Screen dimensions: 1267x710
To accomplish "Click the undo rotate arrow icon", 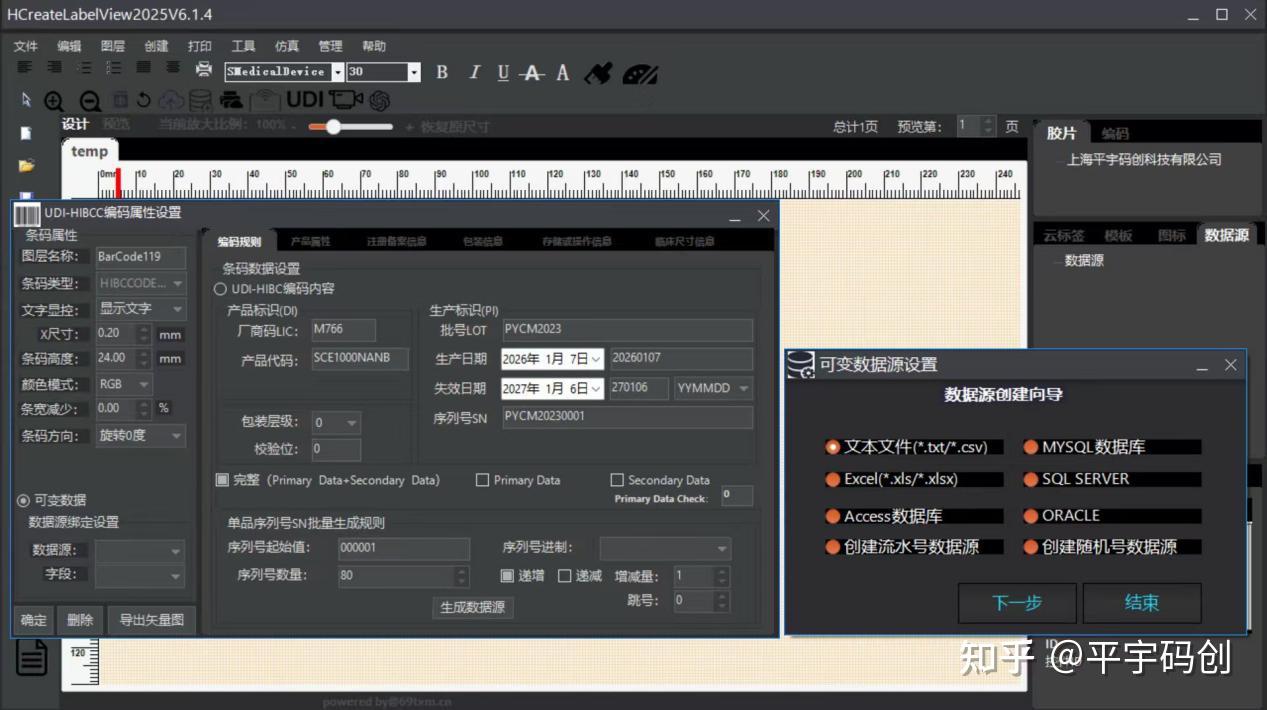I will point(144,100).
